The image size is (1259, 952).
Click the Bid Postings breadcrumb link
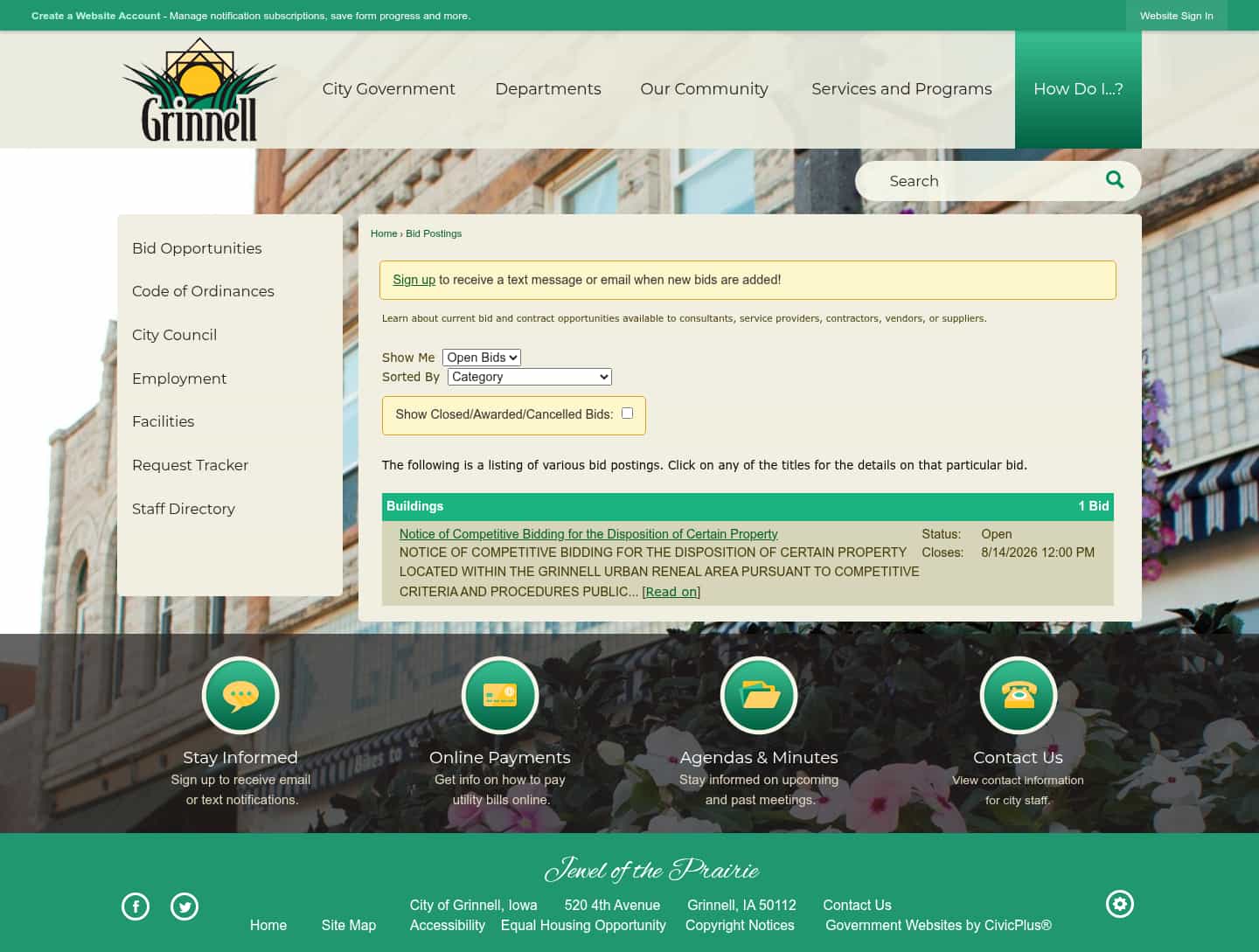[434, 233]
